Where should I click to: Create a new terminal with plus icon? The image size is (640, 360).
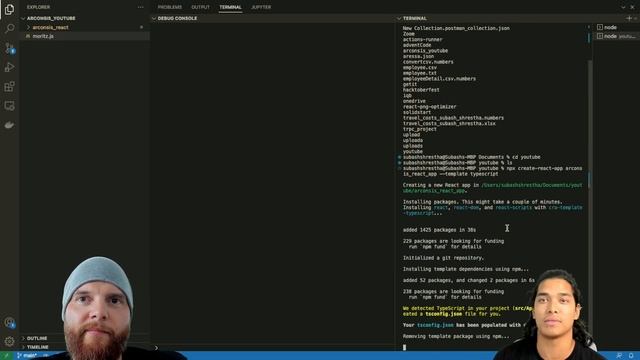(x=629, y=18)
